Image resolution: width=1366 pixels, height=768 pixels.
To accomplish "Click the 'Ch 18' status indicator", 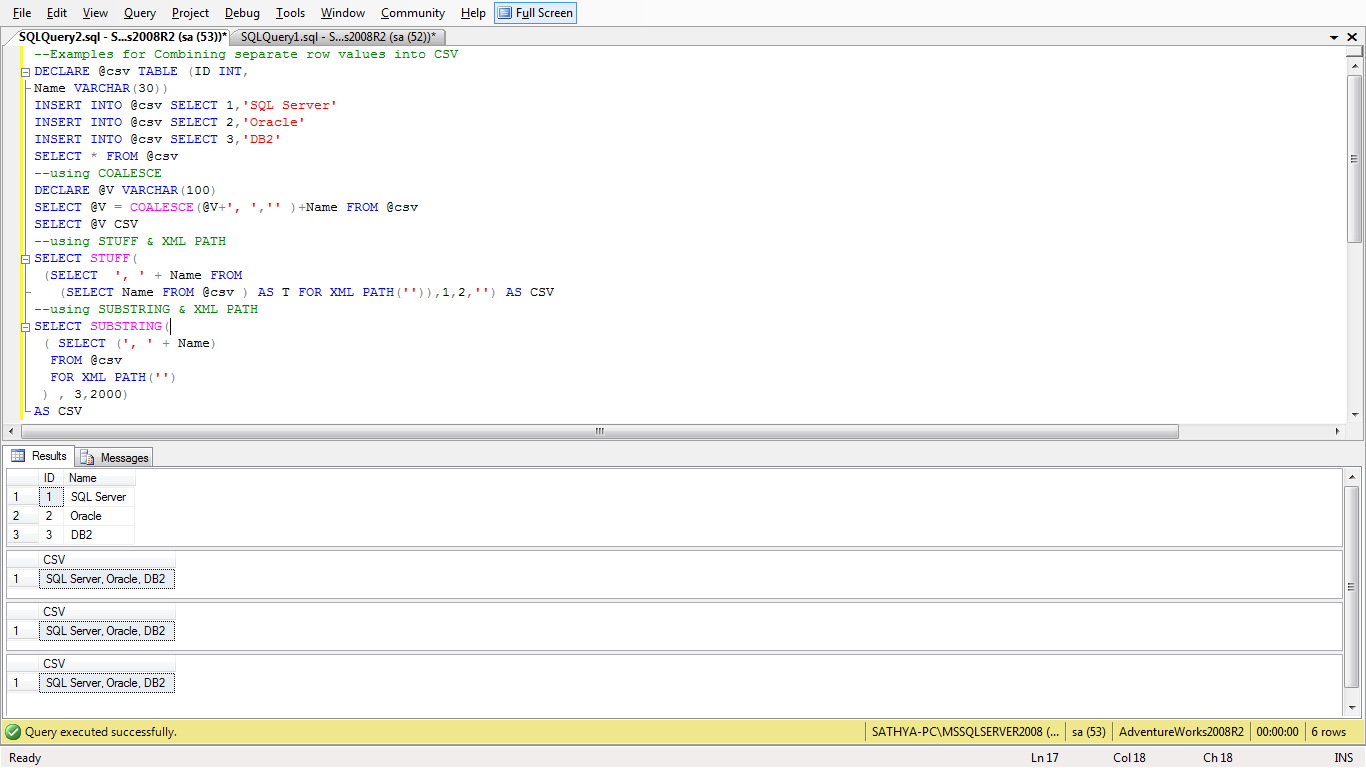I will pyautogui.click(x=1217, y=758).
